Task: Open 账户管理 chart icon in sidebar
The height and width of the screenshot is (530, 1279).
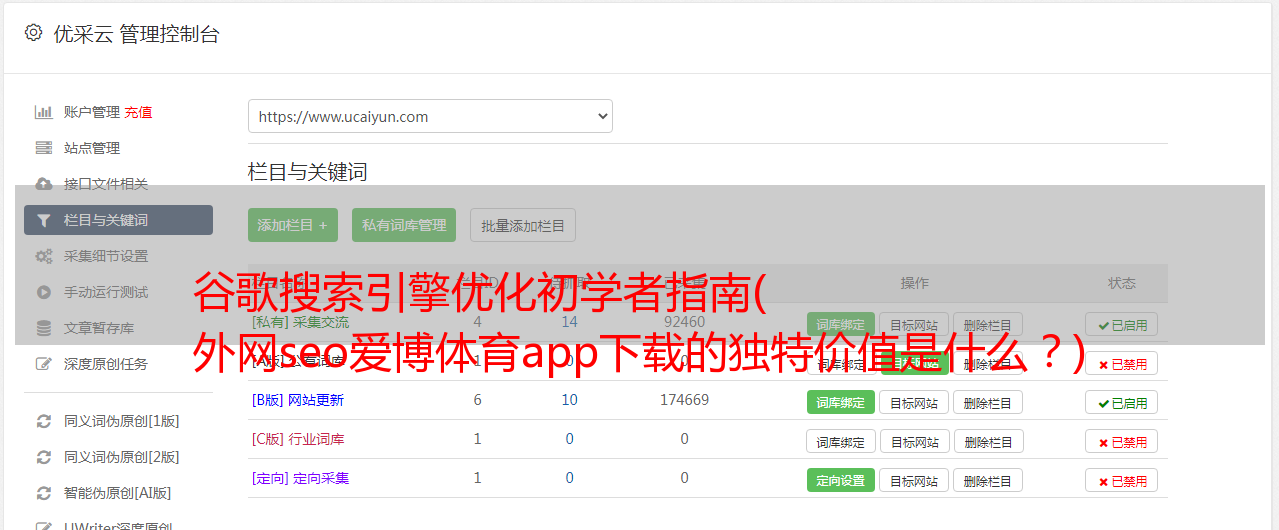Action: coord(43,112)
